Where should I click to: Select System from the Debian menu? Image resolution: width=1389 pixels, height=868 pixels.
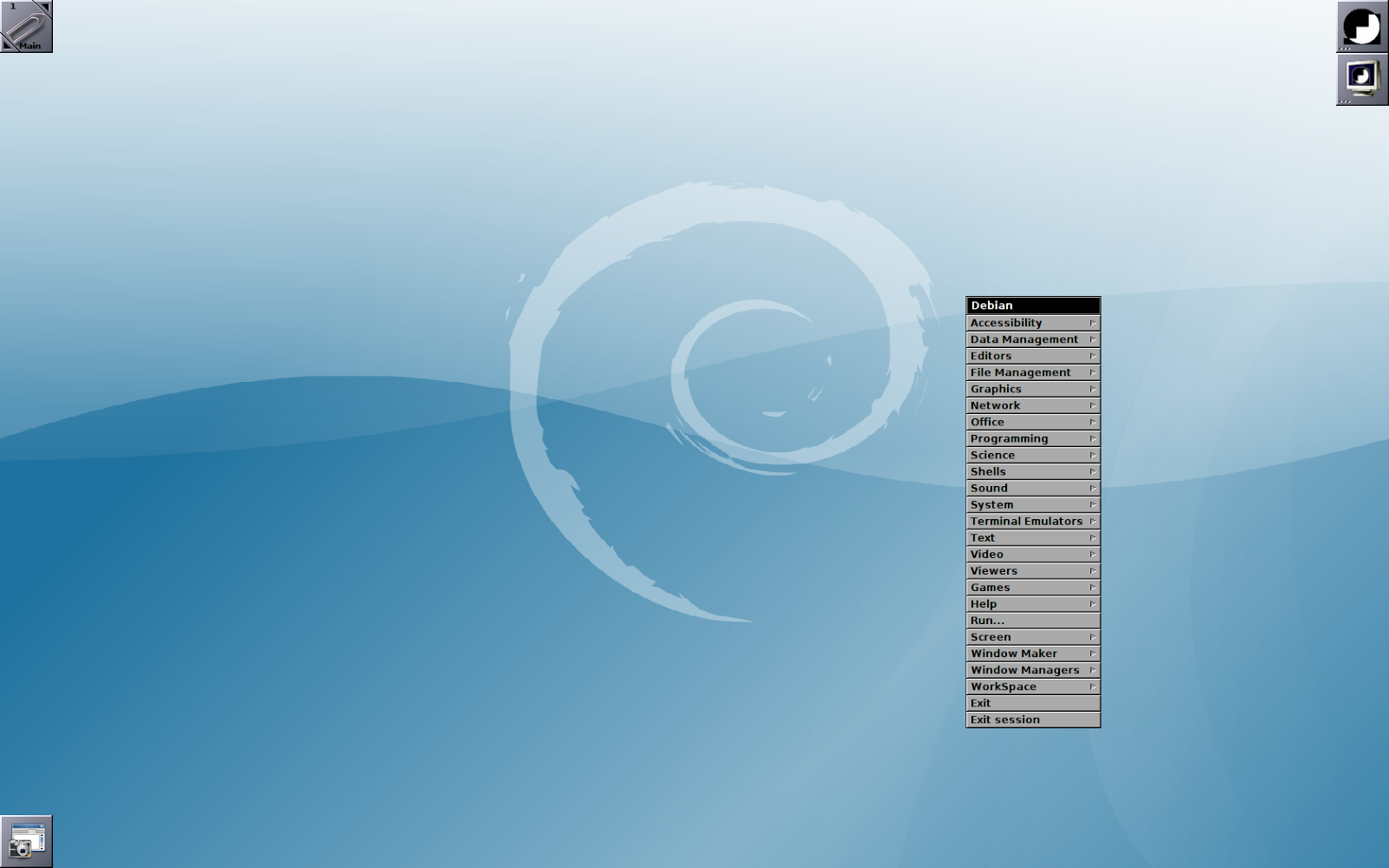(1024, 504)
